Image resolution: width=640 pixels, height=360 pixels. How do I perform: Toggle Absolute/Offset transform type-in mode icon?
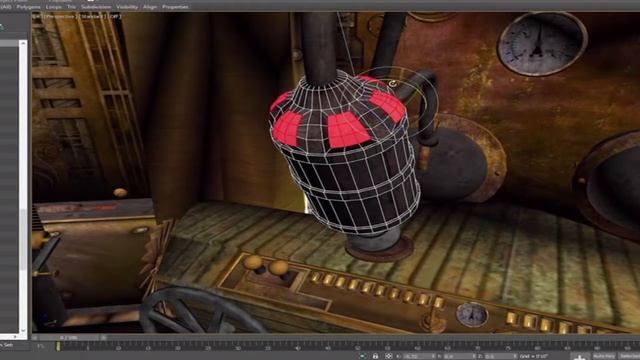(389, 356)
